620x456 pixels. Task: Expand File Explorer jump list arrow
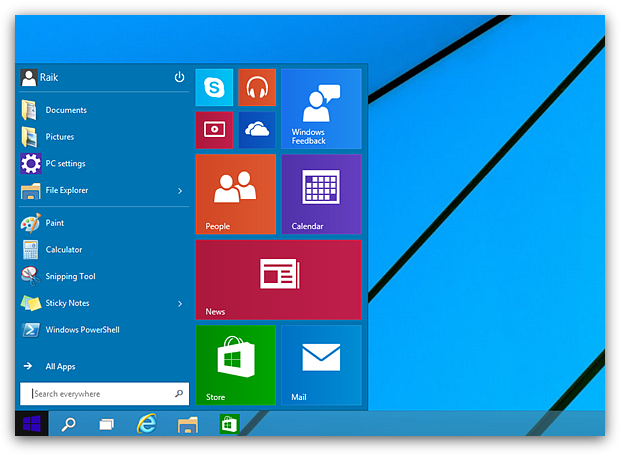180,191
